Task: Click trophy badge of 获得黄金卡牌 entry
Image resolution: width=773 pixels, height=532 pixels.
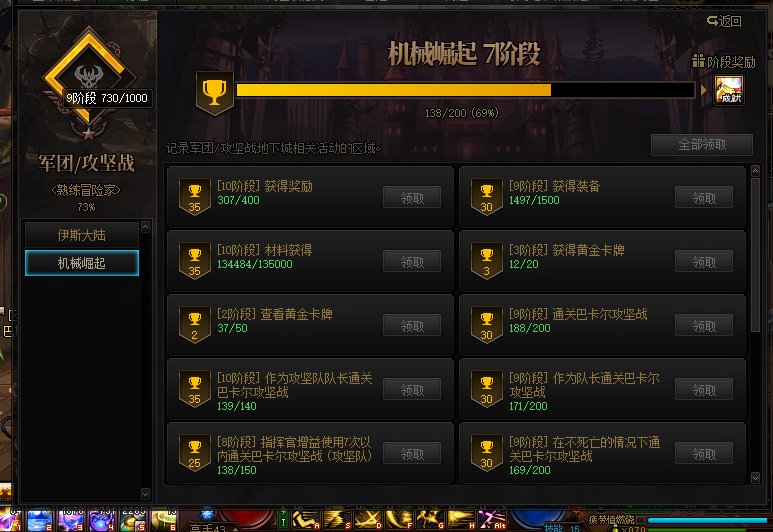Action: [x=487, y=261]
